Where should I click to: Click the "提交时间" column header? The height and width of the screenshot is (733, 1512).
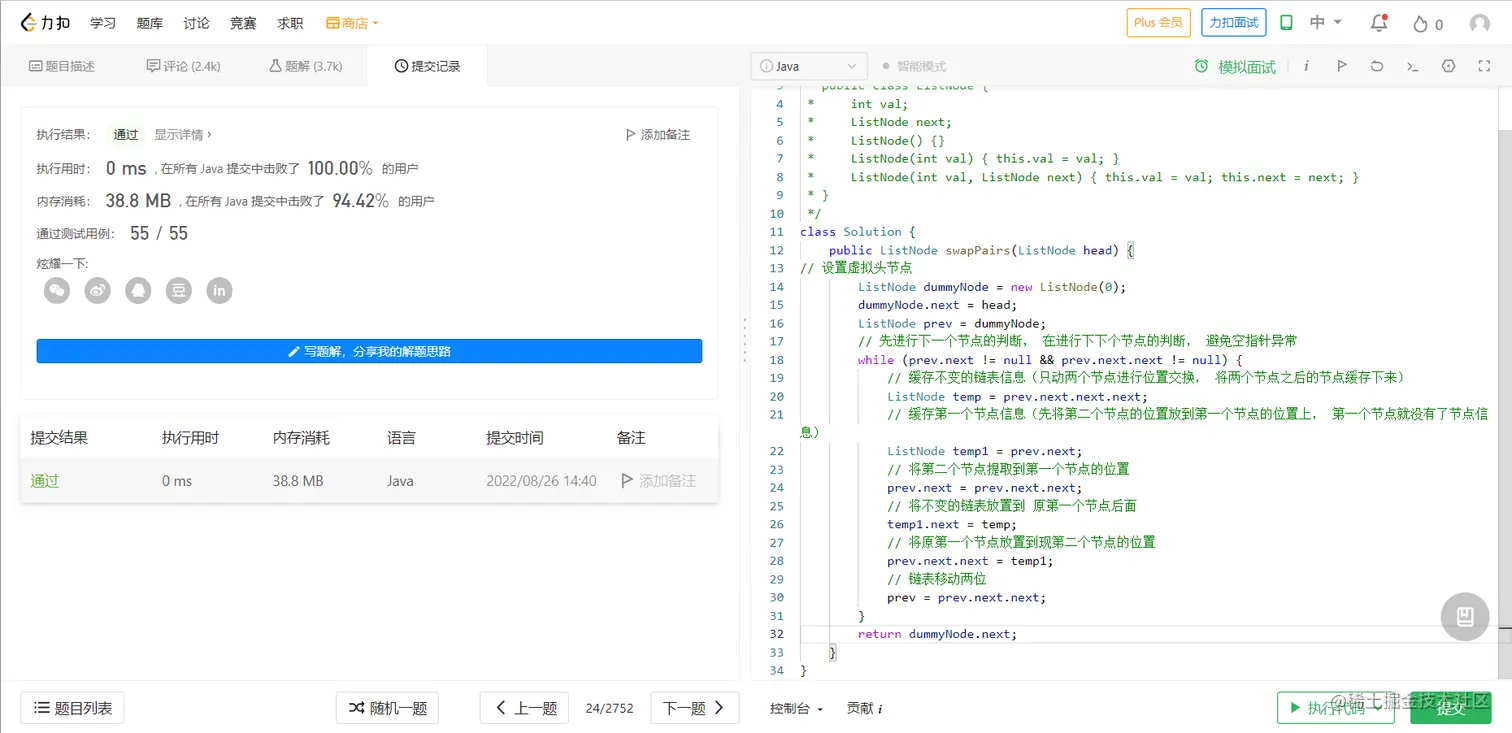pos(515,438)
